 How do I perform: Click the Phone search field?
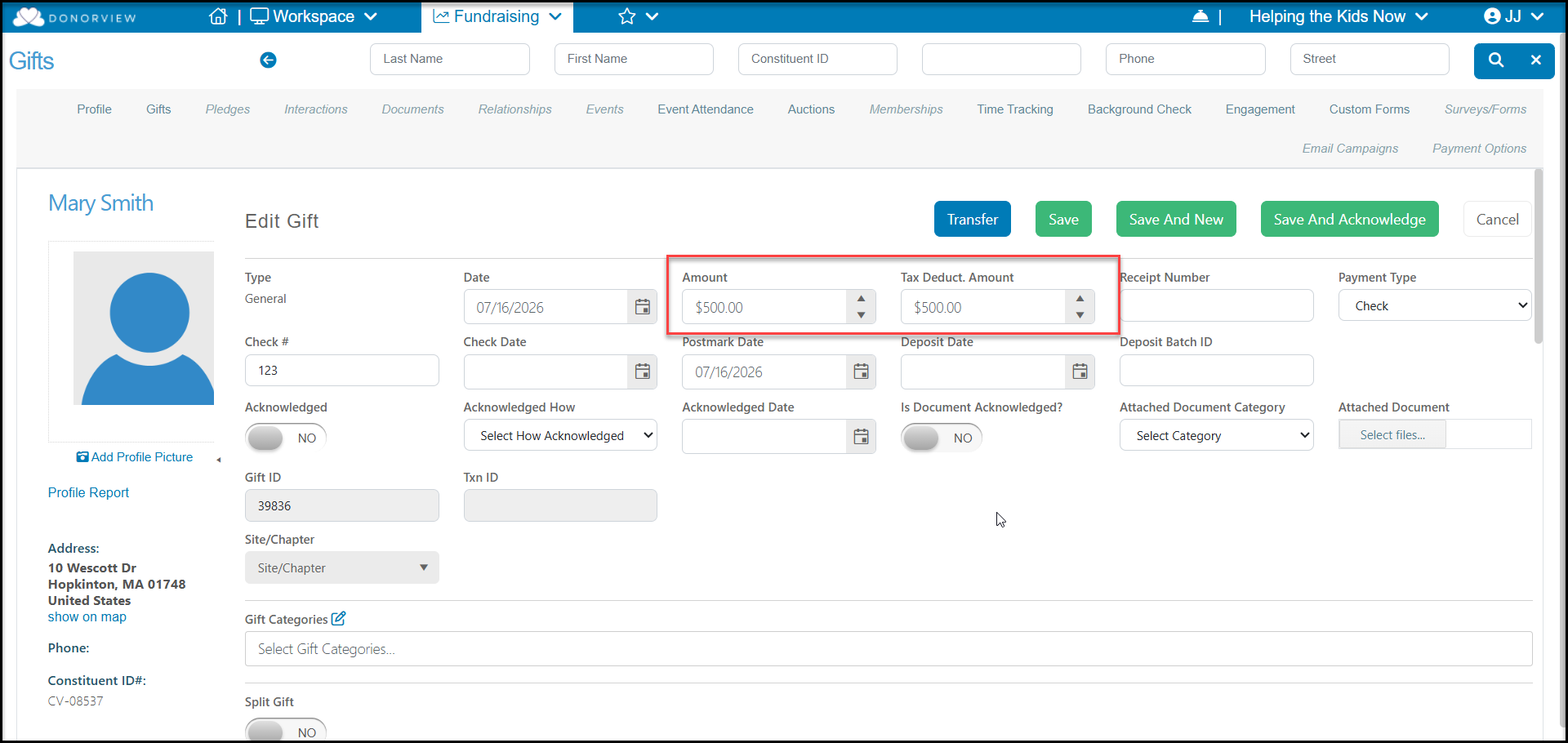tap(1186, 59)
